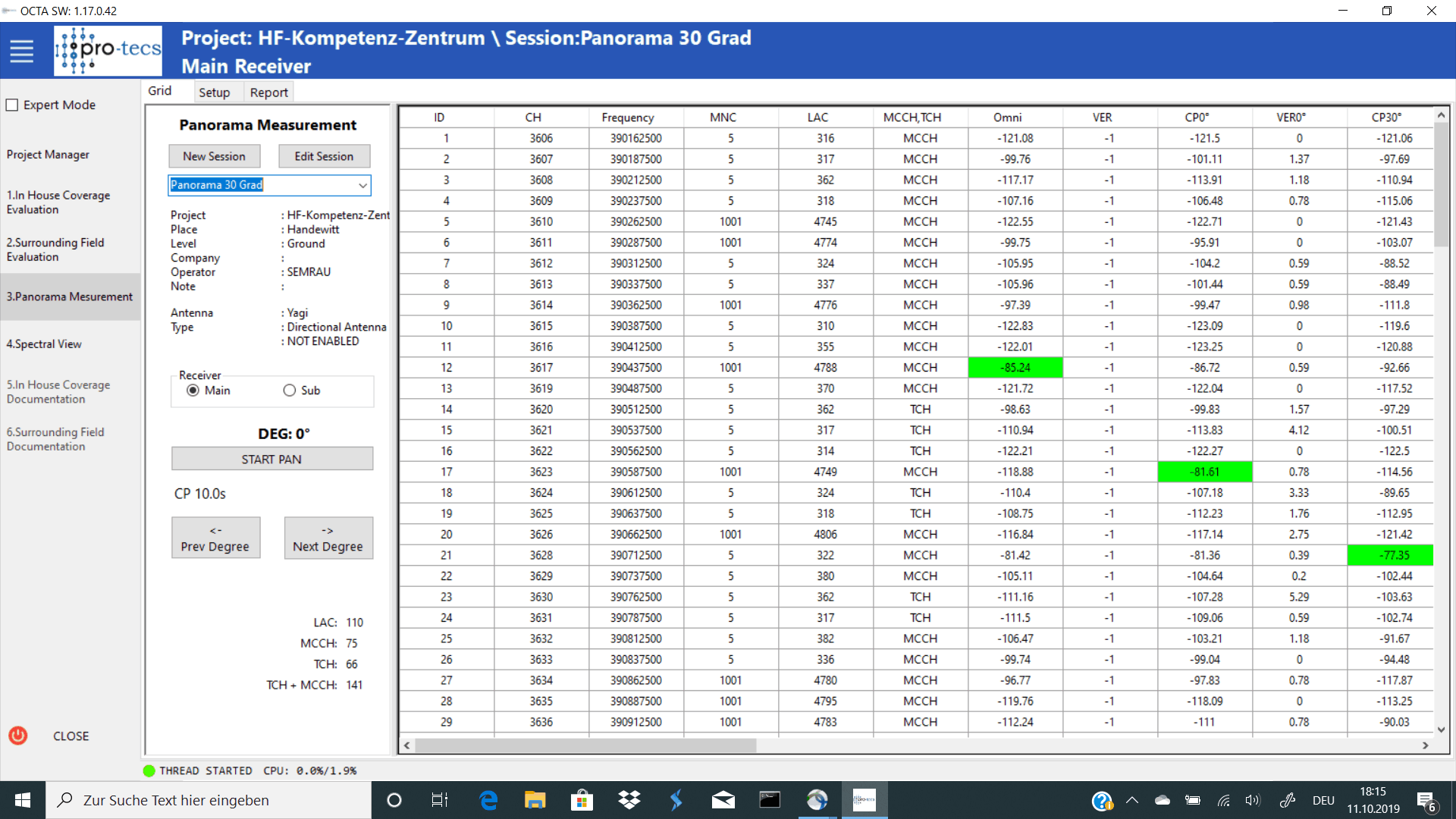Open the hamburger menu icon
1456x819 pixels.
tap(21, 51)
